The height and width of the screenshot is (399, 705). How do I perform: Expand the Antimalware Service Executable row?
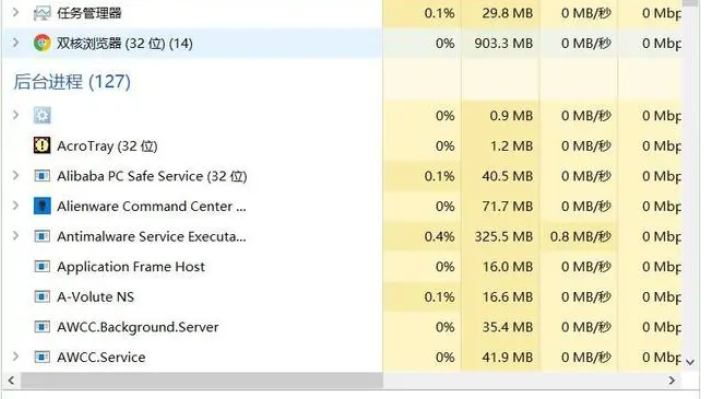pos(16,236)
